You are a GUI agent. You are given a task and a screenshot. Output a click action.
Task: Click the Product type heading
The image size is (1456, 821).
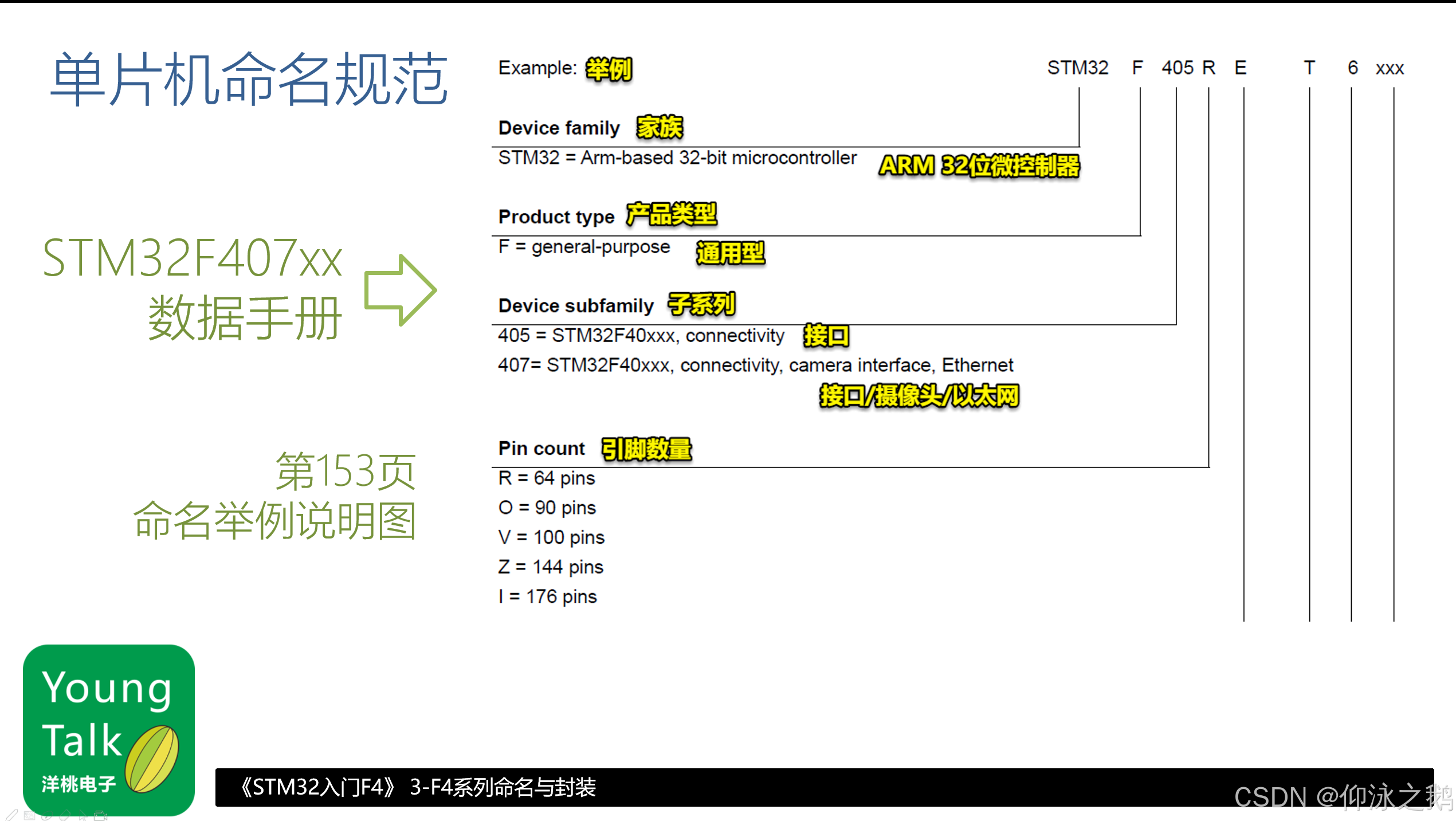[x=556, y=217]
